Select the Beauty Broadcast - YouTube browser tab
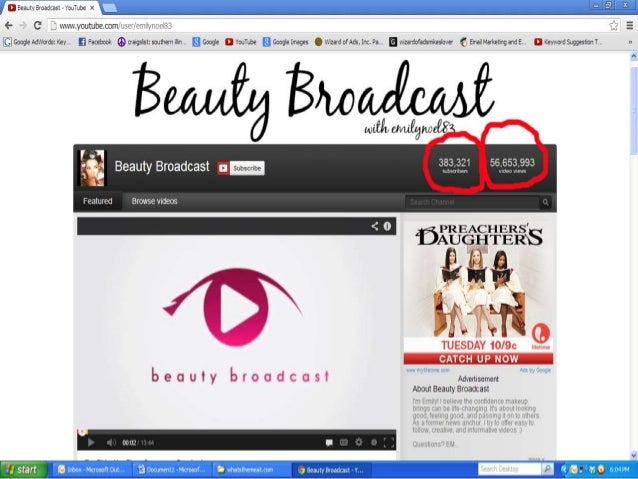 (x=50, y=8)
